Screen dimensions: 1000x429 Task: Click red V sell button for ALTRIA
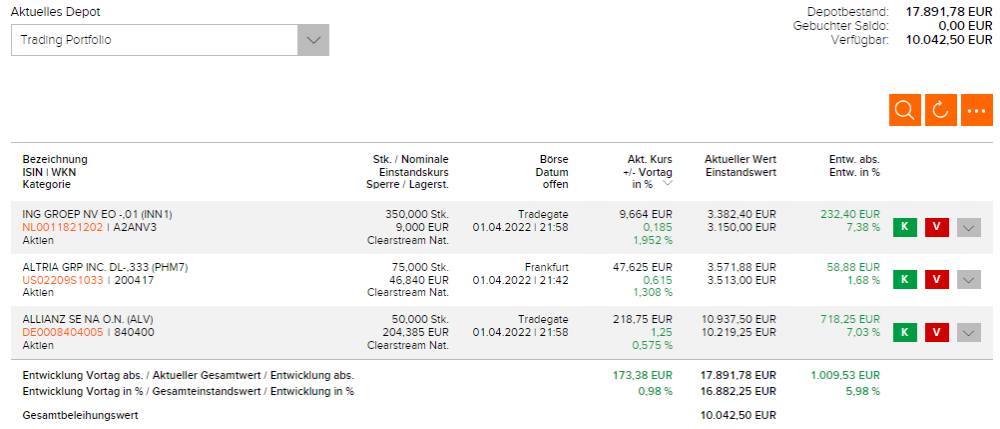tap(936, 279)
